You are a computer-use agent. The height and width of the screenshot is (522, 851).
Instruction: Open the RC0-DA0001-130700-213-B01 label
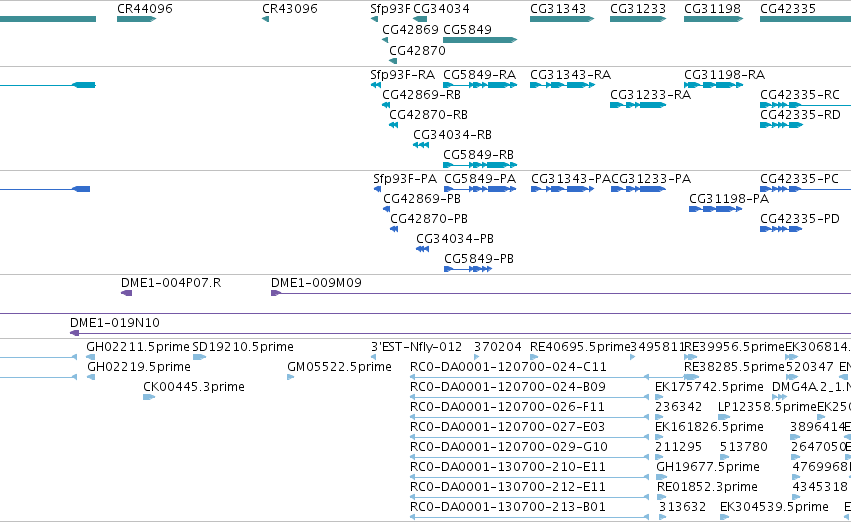(x=507, y=507)
